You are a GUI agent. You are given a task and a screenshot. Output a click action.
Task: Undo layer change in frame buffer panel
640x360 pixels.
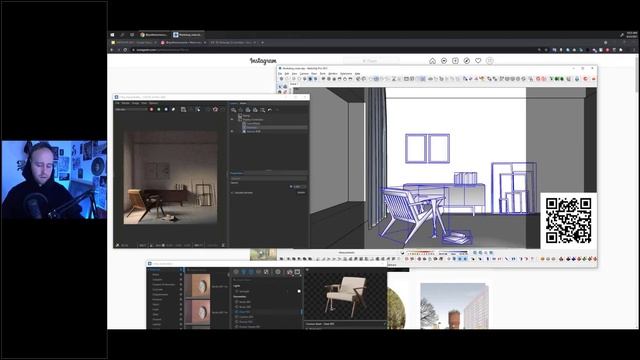[x=269, y=110]
